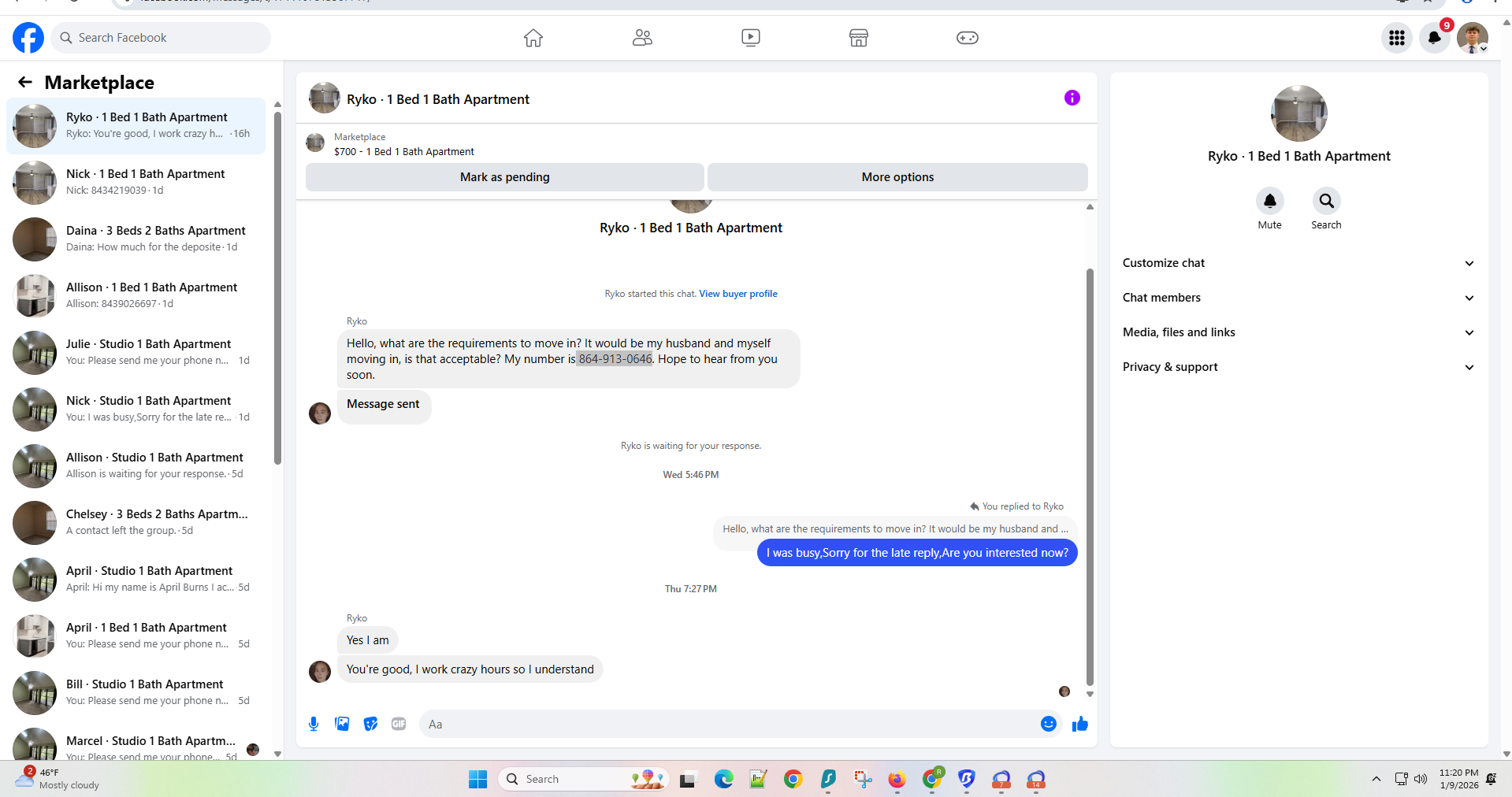Viewport: 1512px width, 797px height.
Task: Open Allison 1 Bed 1 Bath chat
Action: tap(136, 295)
